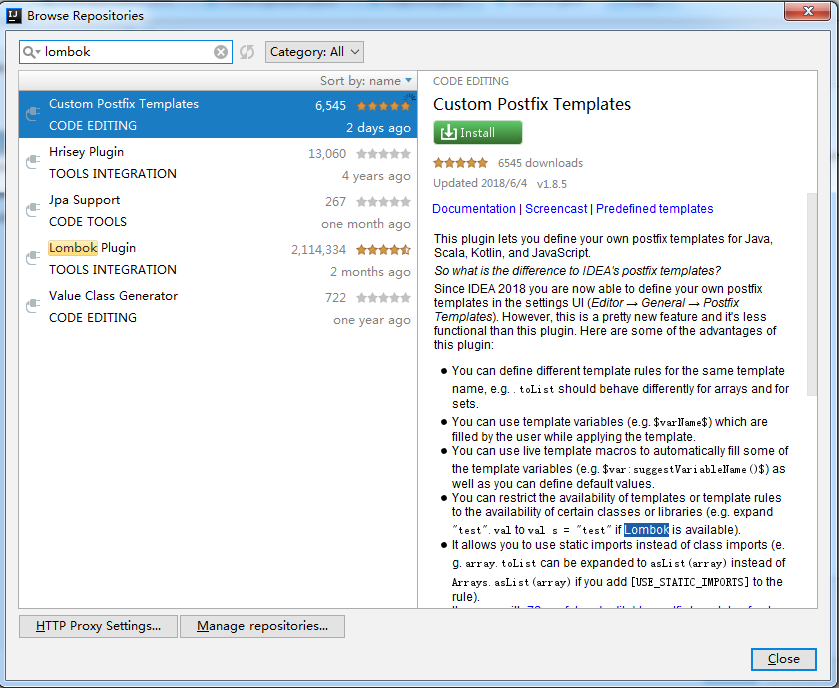The width and height of the screenshot is (839, 688).
Task: Click the 'one month ago' update label
Action: [x=366, y=224]
